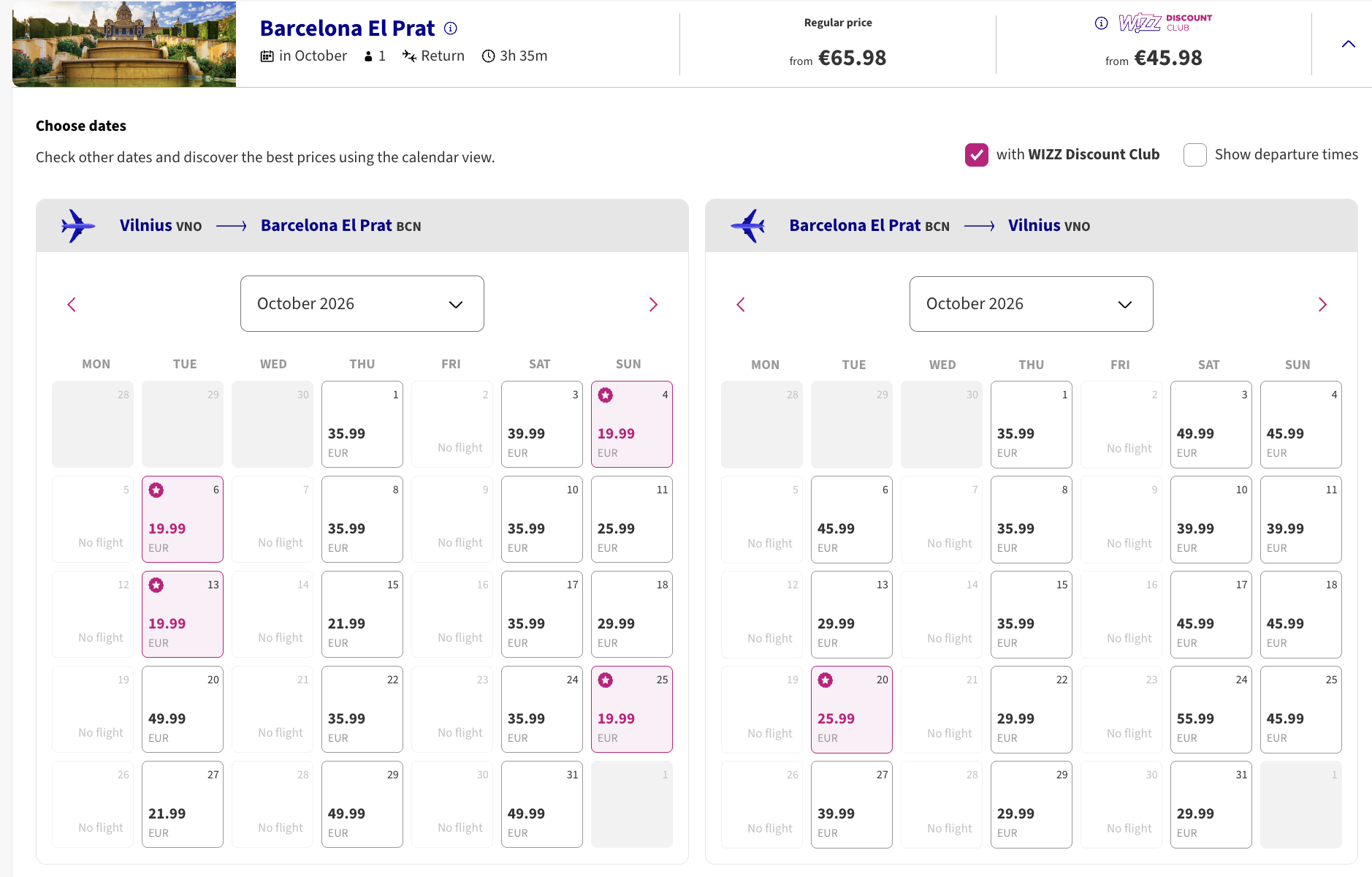Enable Show departure times checkbox
This screenshot has height=877, width=1372.
pyautogui.click(x=1195, y=155)
